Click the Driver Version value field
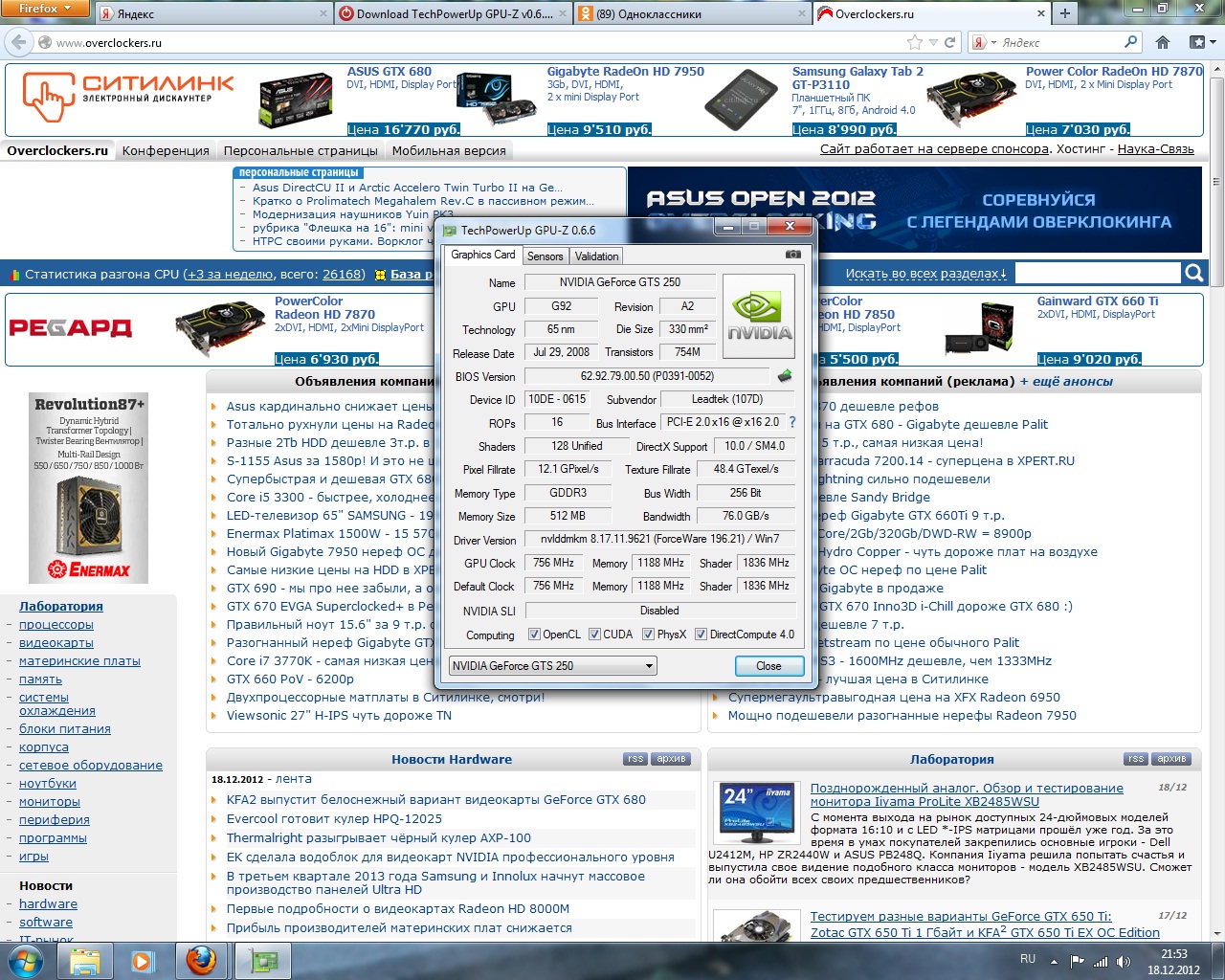 (x=660, y=539)
